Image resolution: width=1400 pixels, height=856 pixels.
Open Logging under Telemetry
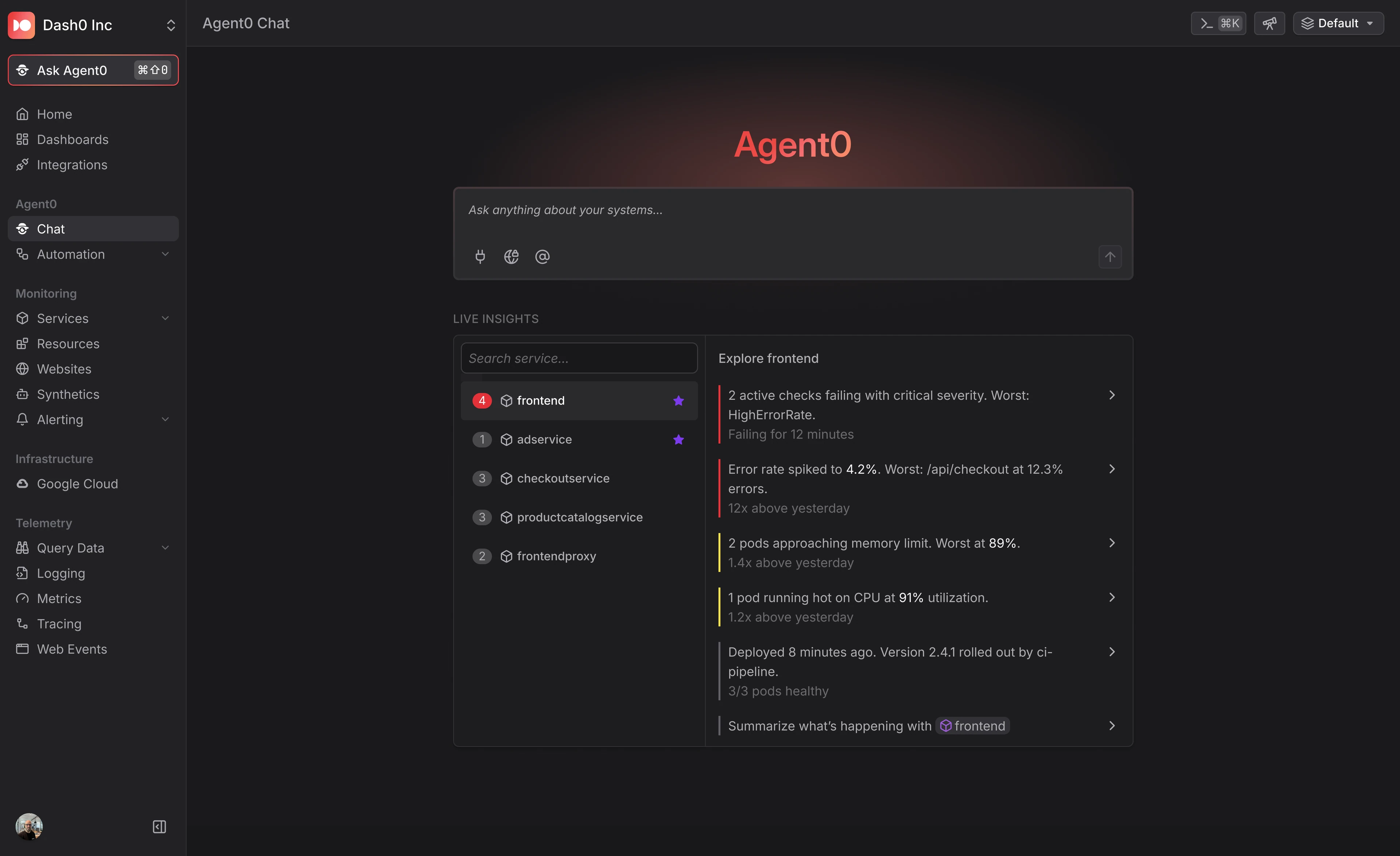click(x=93, y=573)
